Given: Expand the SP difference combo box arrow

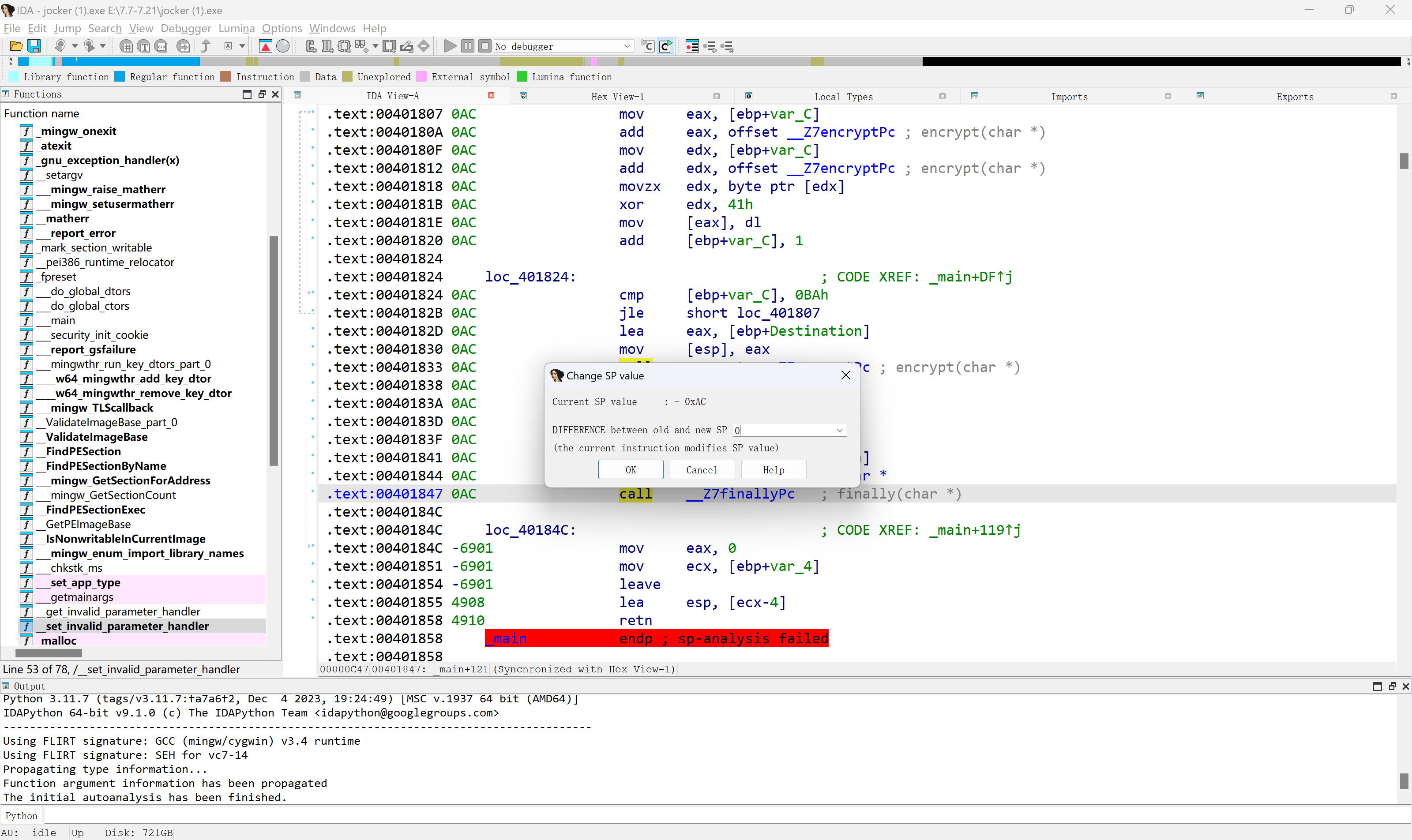Looking at the screenshot, I should (840, 430).
